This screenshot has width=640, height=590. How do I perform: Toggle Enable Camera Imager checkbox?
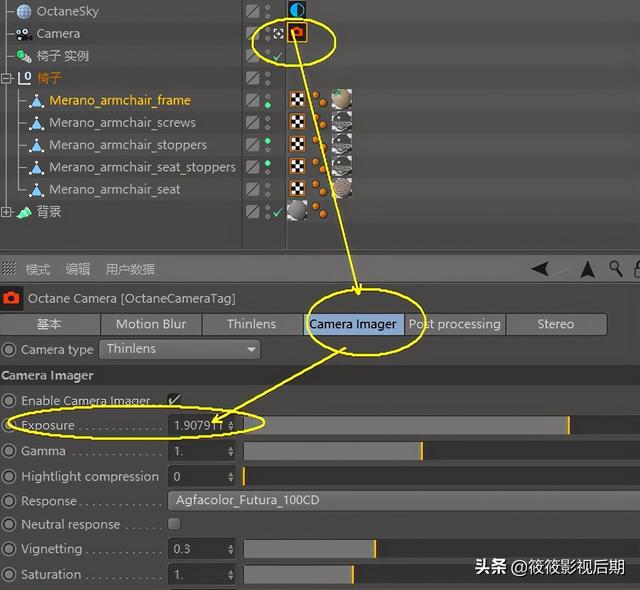click(174, 399)
